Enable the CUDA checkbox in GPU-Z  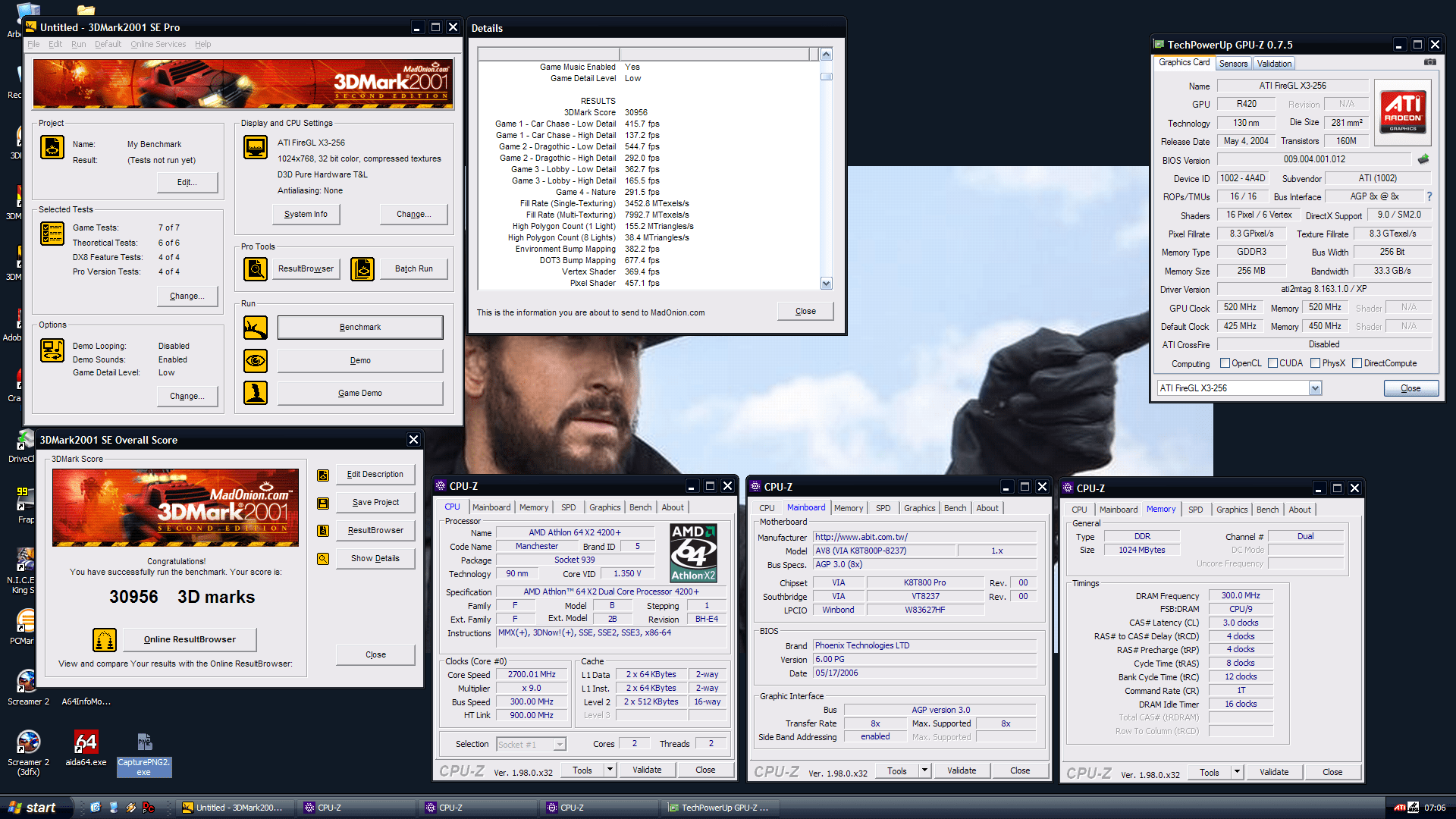[x=1272, y=363]
